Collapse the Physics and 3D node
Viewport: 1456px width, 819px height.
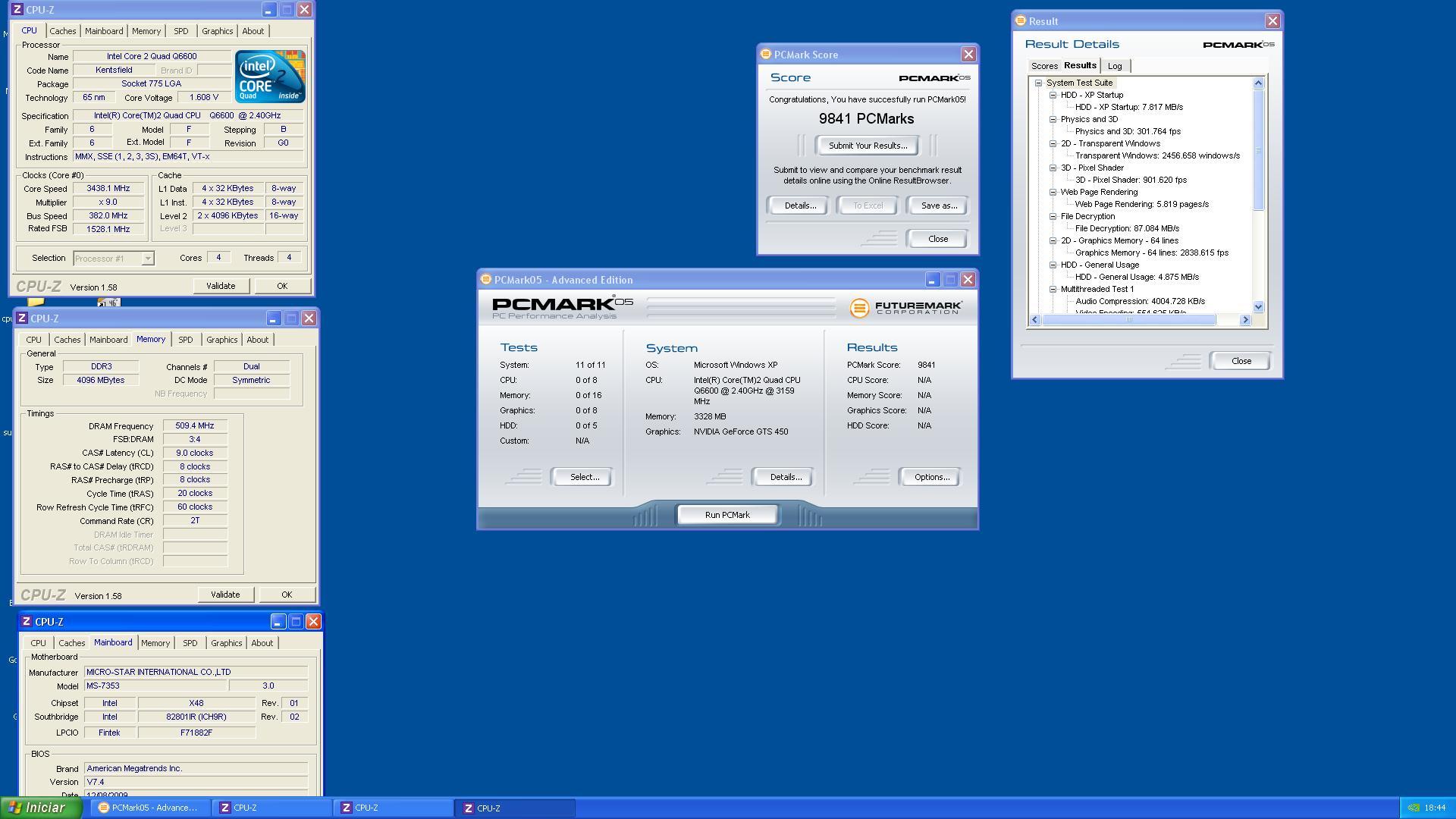tap(1053, 120)
